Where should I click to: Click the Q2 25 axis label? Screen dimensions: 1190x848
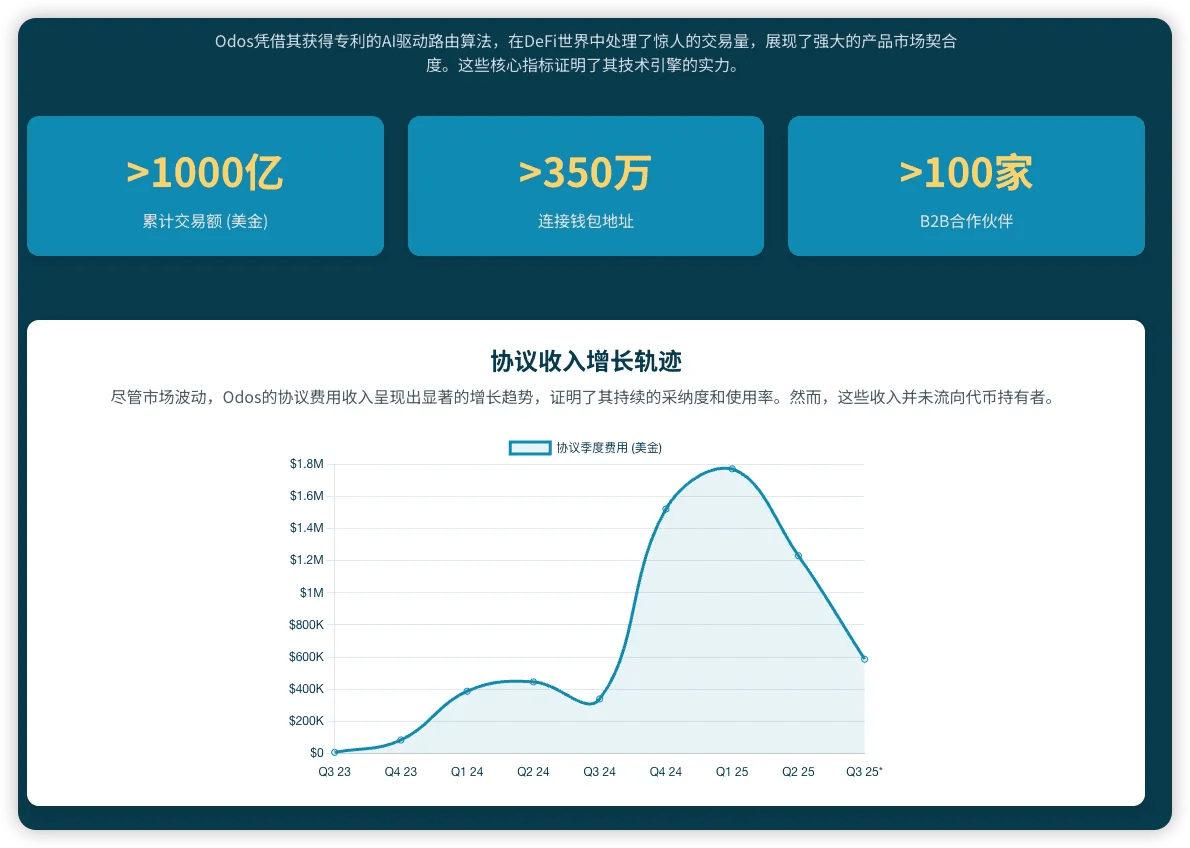798,771
